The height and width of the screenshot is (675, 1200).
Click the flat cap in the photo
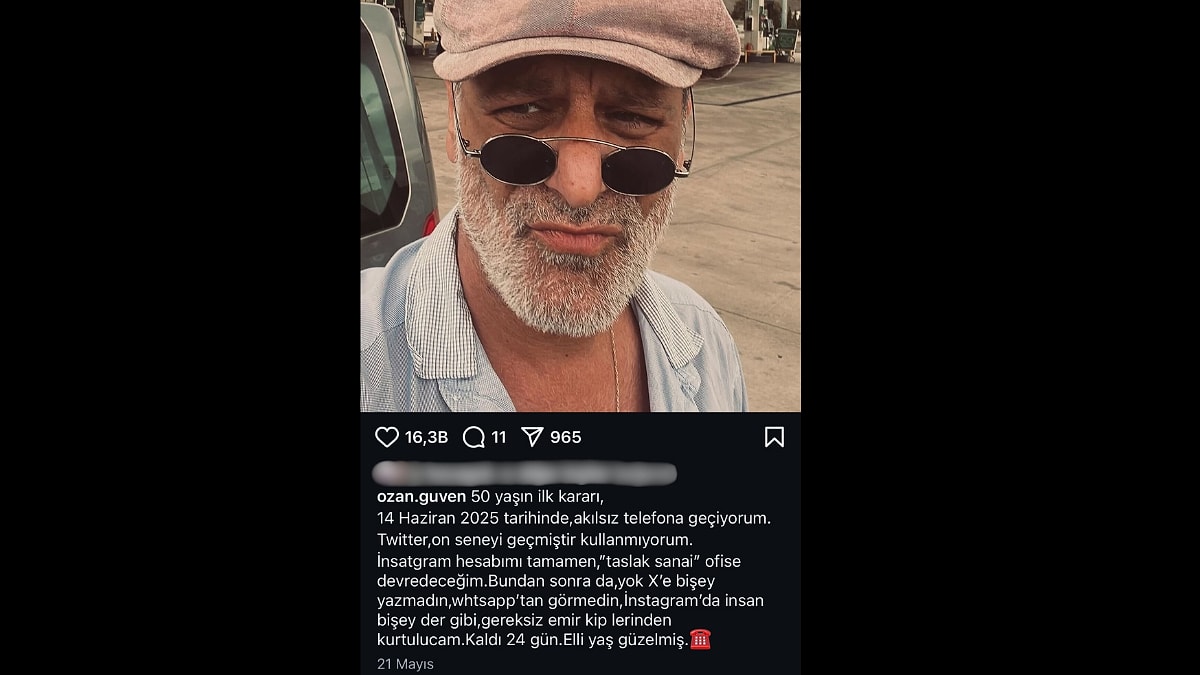585,38
